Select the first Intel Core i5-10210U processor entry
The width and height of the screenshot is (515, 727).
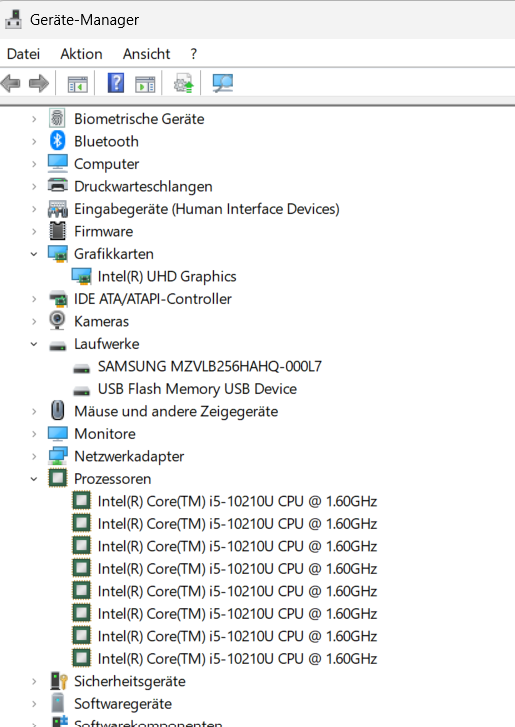pyautogui.click(x=237, y=501)
